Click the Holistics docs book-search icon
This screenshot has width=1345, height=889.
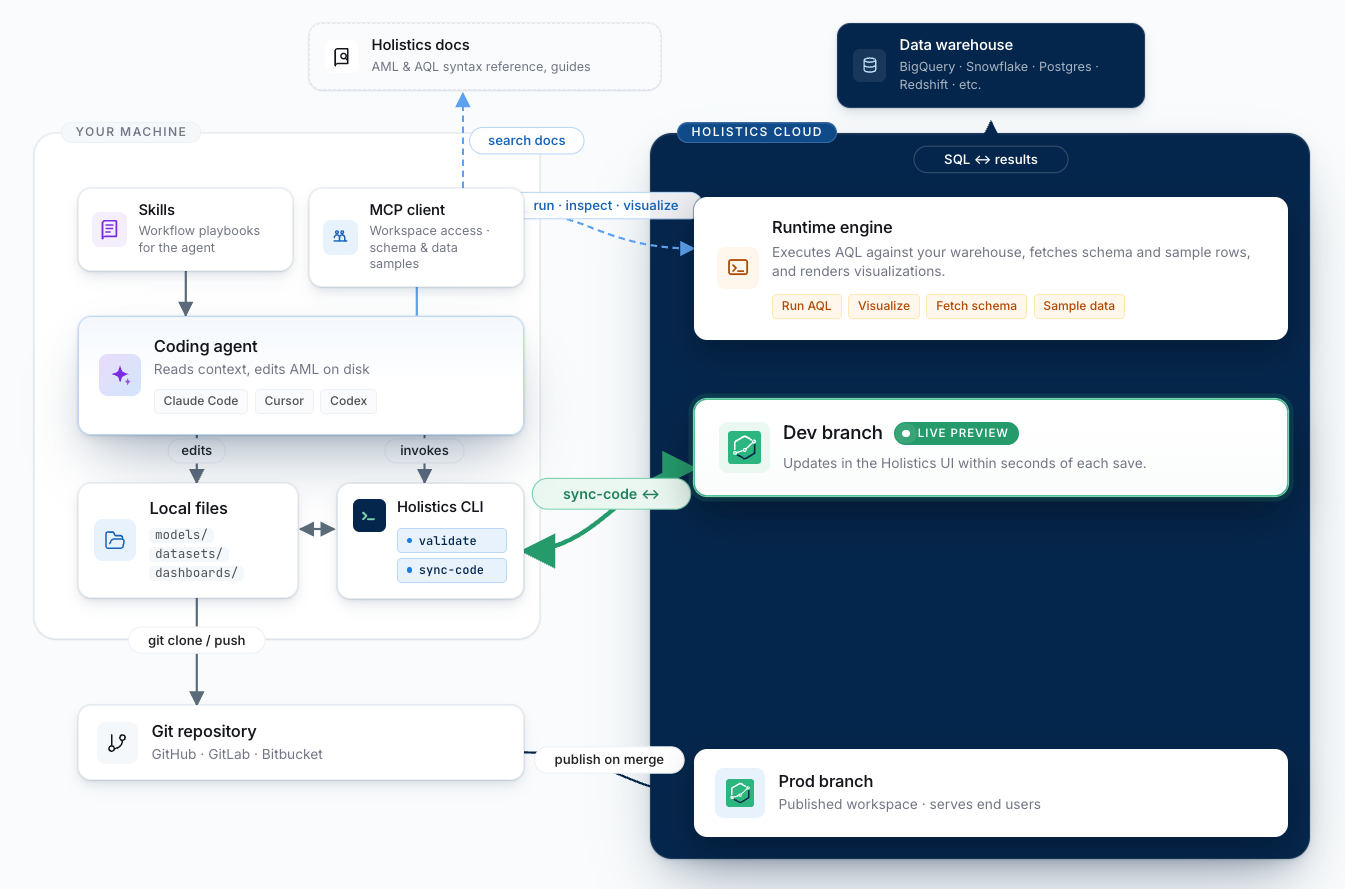tap(342, 57)
